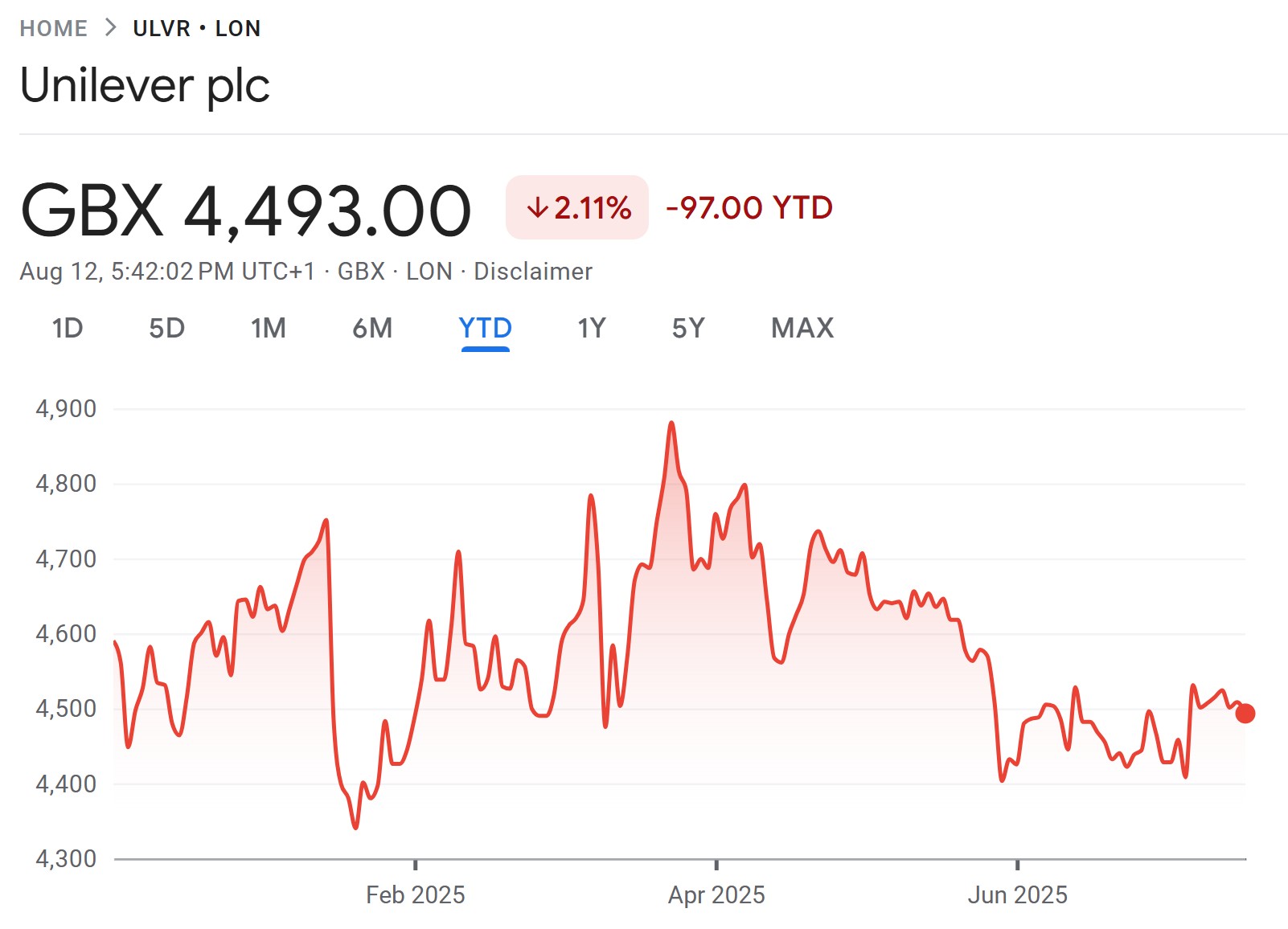Click the red down-arrow icon in the percentage badge
1288x929 pixels.
538,207
